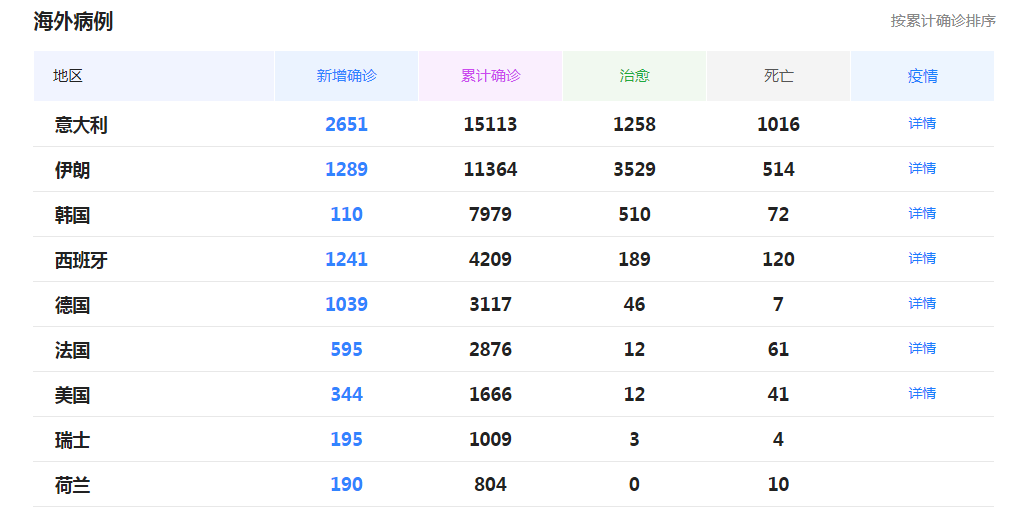The height and width of the screenshot is (511, 1029).
Task: Open 详情 link for 法国
Action: pyautogui.click(x=922, y=348)
